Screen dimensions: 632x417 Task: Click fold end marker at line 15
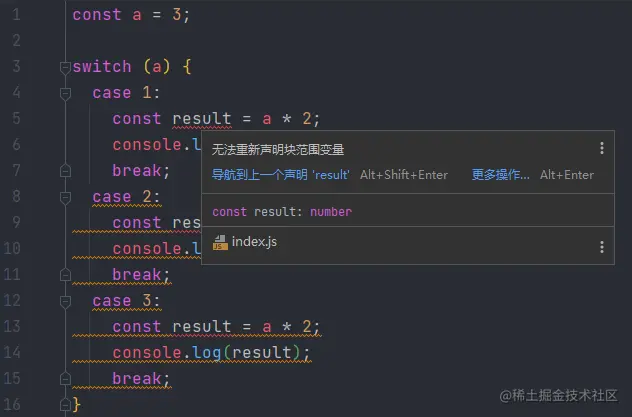point(65,379)
